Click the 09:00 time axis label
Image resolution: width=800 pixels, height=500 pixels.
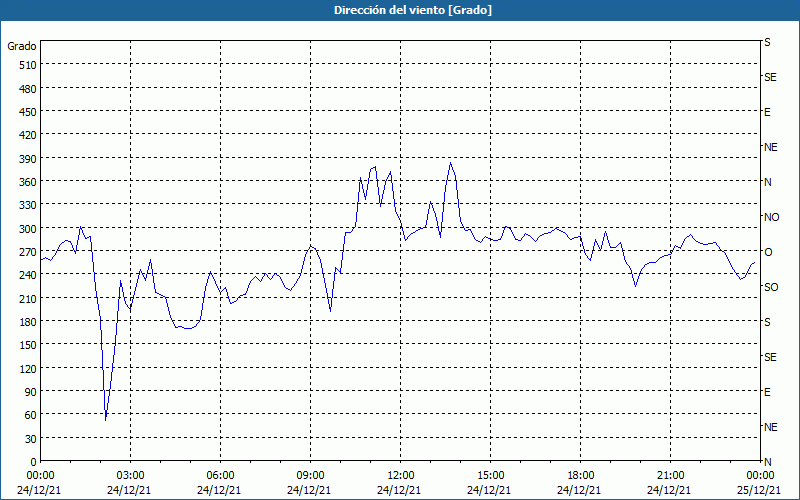coord(310,476)
